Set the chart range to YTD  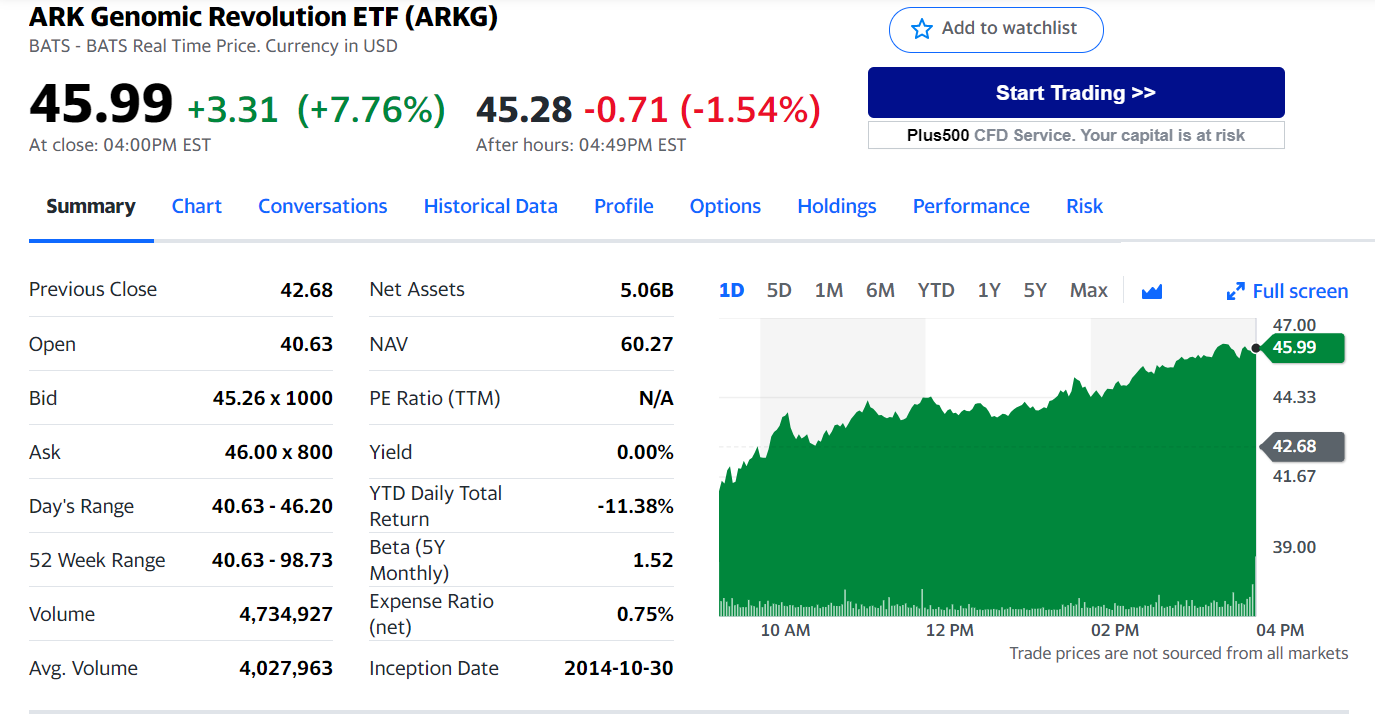935,290
